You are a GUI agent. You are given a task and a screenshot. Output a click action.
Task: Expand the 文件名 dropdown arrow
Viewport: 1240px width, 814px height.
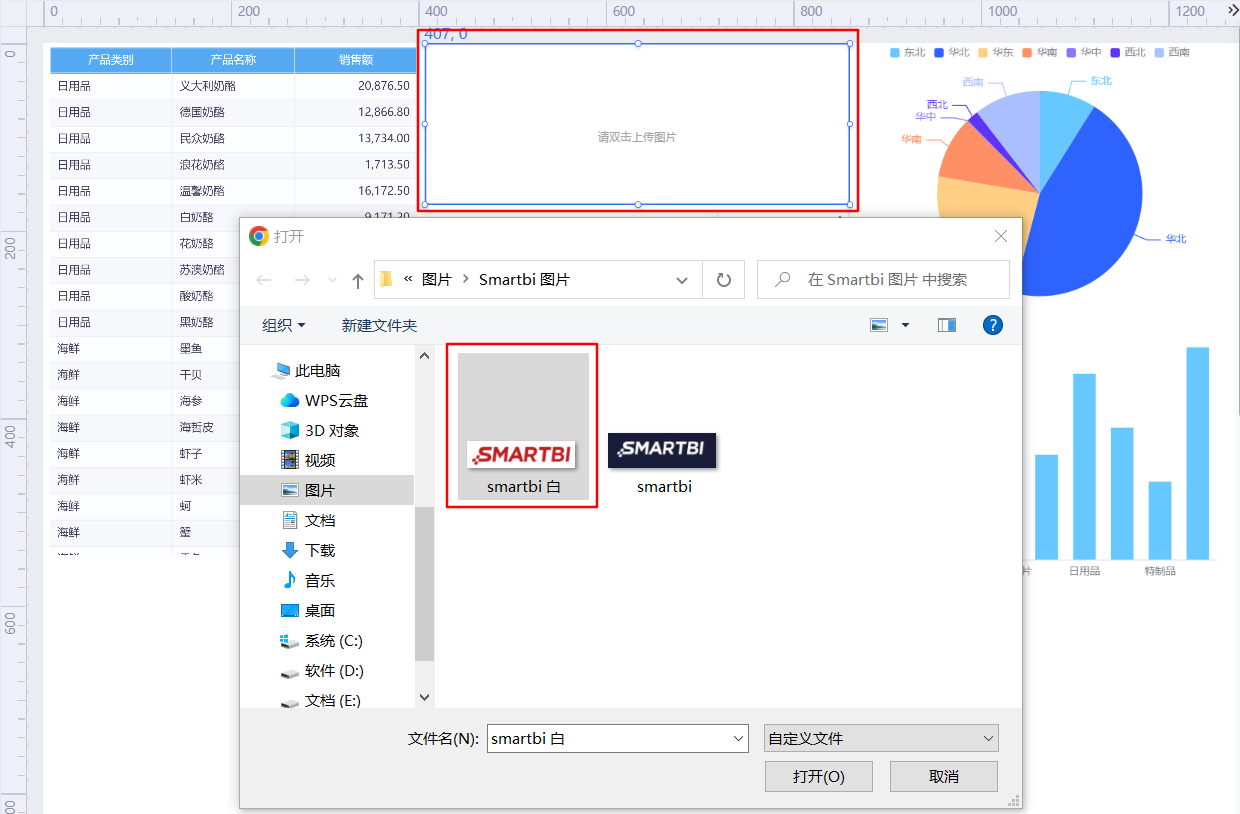[739, 739]
